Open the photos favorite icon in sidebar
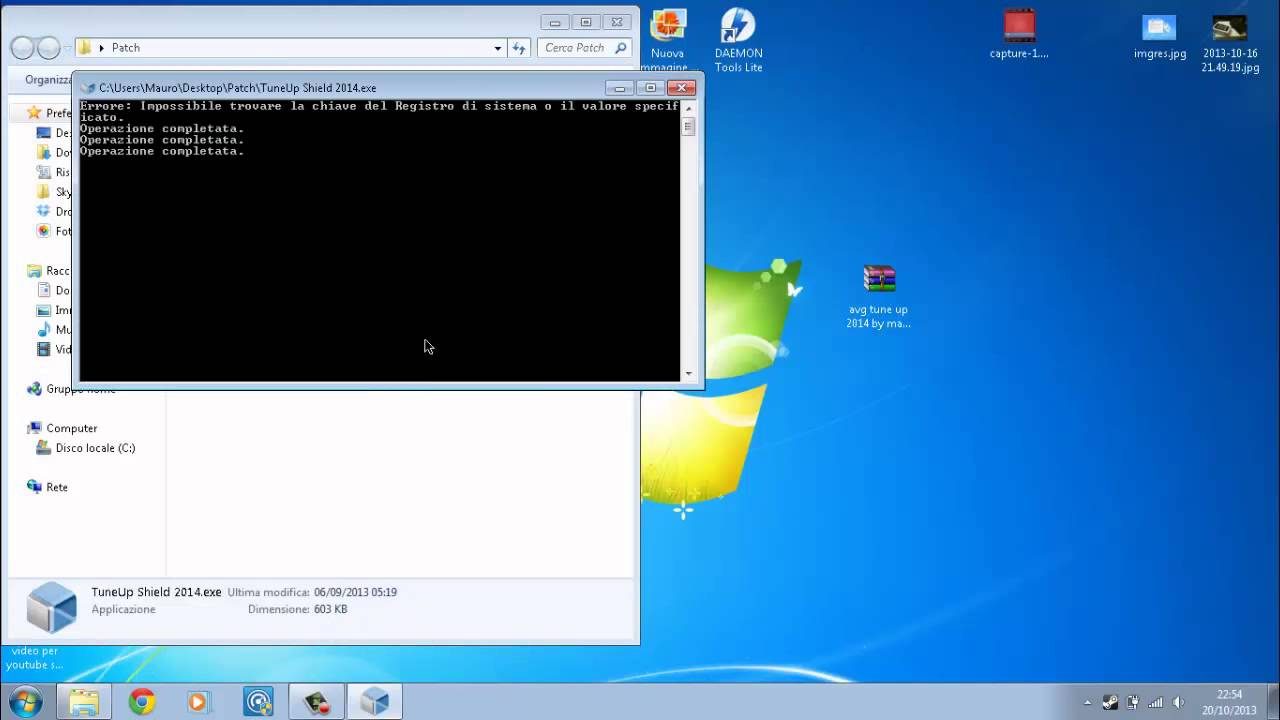1280x720 pixels. (43, 231)
